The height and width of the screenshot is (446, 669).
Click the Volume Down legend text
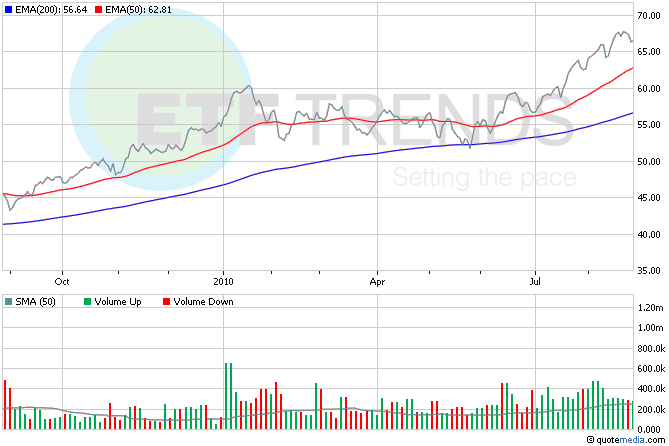204,302
